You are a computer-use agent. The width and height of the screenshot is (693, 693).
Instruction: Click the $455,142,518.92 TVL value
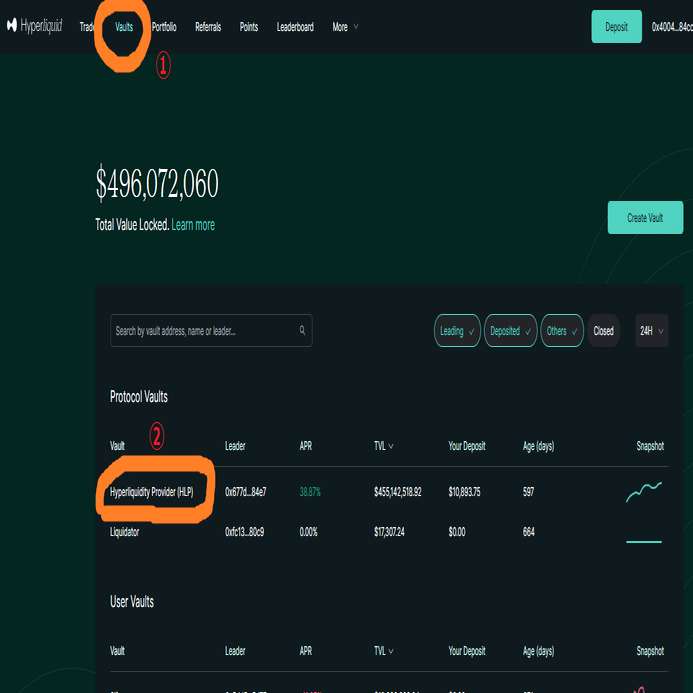(398, 492)
